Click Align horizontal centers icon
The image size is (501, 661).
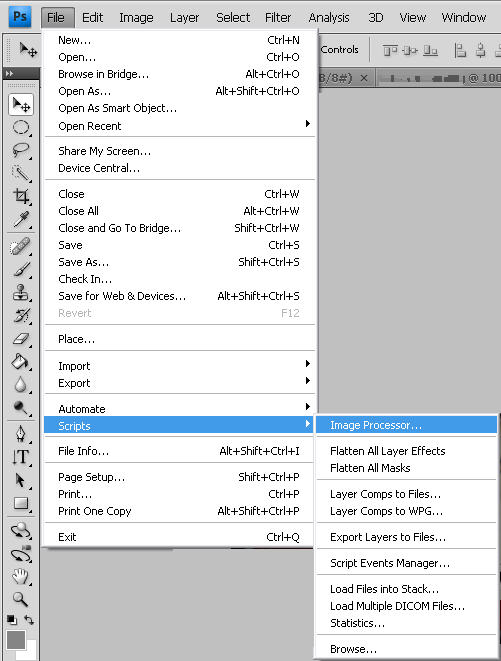[x=480, y=51]
